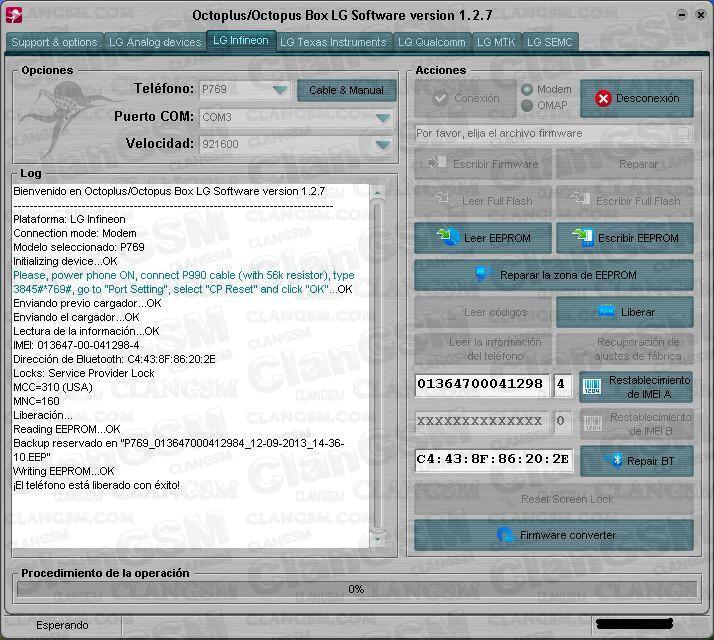714x640 pixels.
Task: Switch to the LG SEMC tab
Action: pyautogui.click(x=550, y=42)
